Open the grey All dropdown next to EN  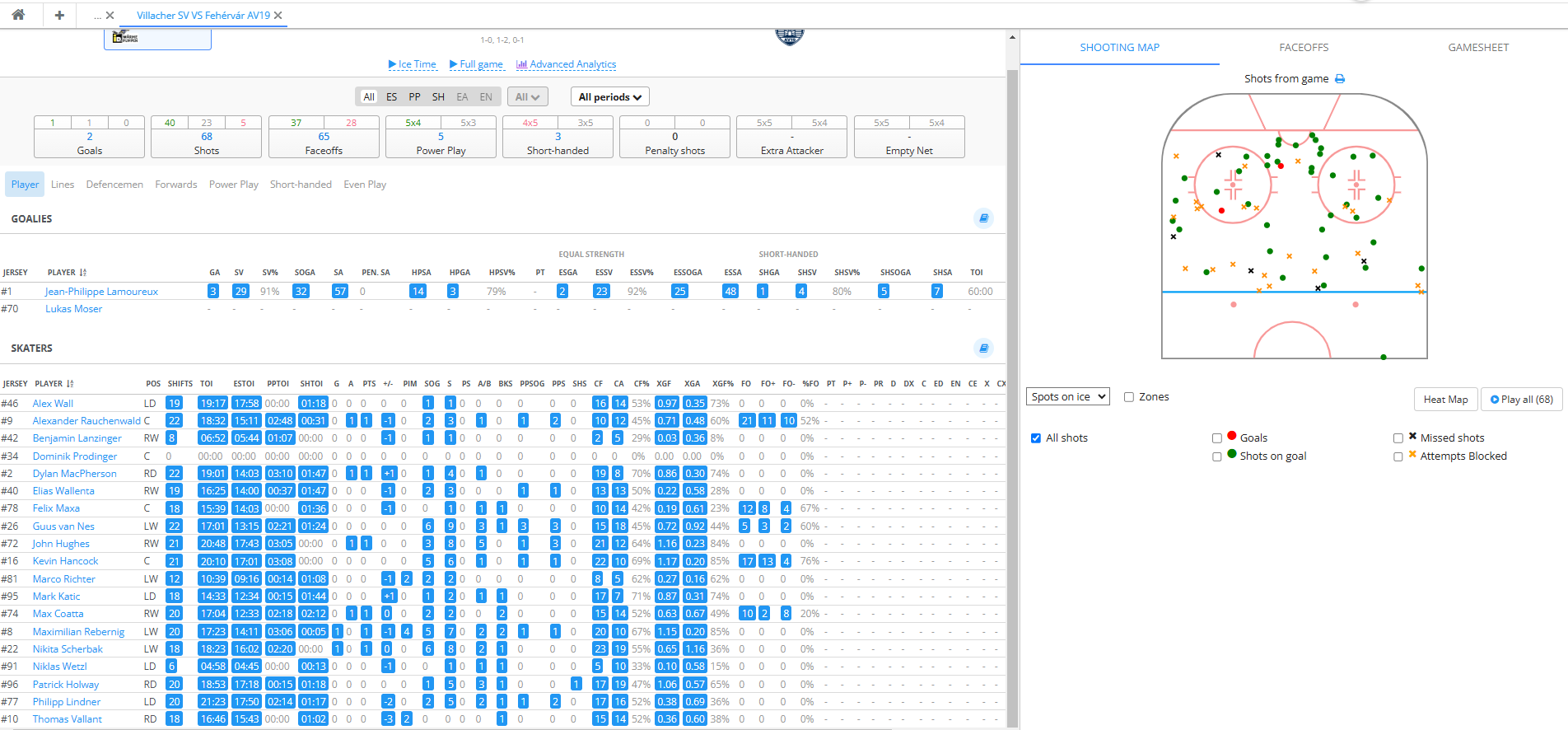coord(527,97)
